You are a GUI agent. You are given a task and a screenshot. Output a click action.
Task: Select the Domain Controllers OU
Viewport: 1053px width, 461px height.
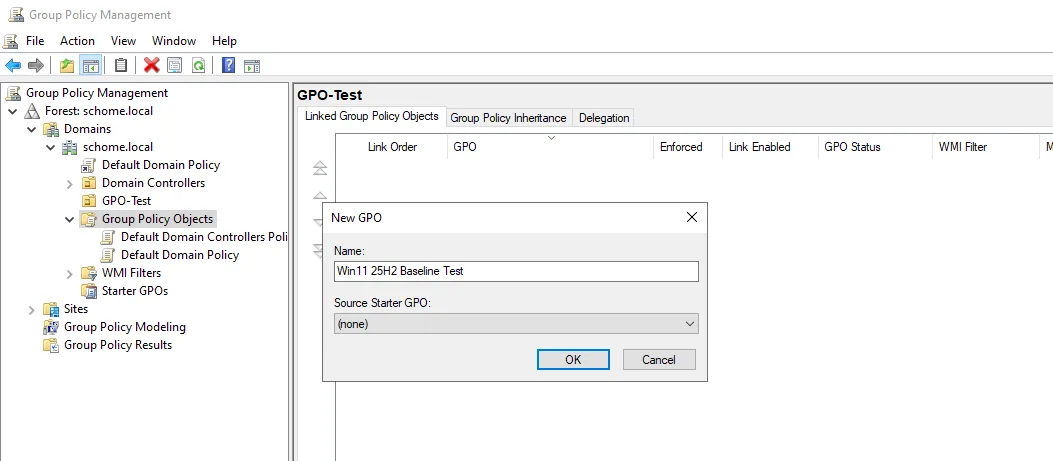[153, 183]
